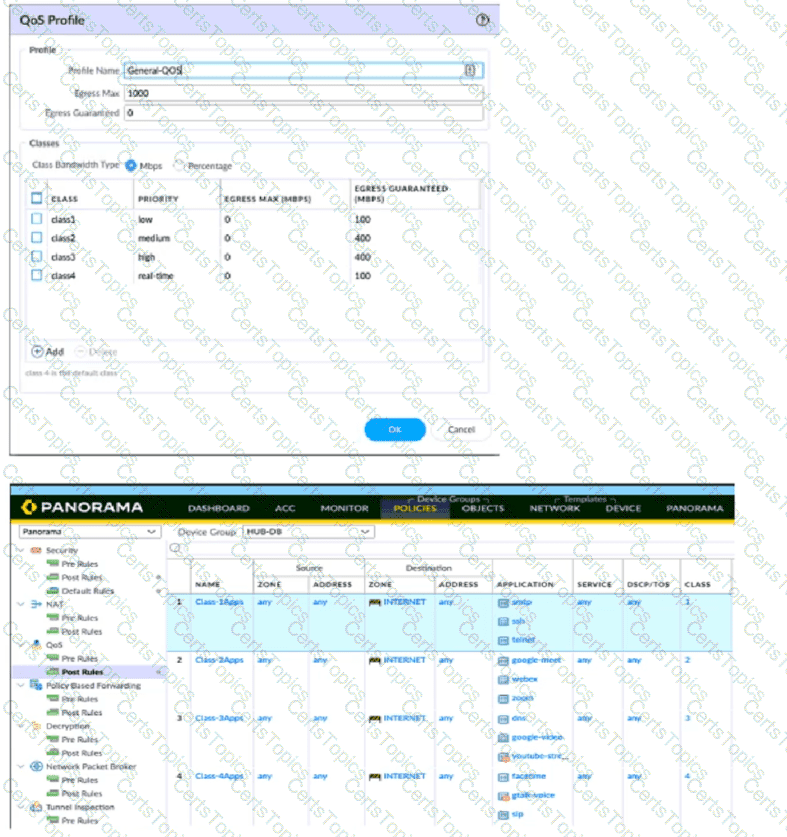Click the search icon above rules table
Image resolution: width=787 pixels, height=837 pixels.
pos(174,548)
